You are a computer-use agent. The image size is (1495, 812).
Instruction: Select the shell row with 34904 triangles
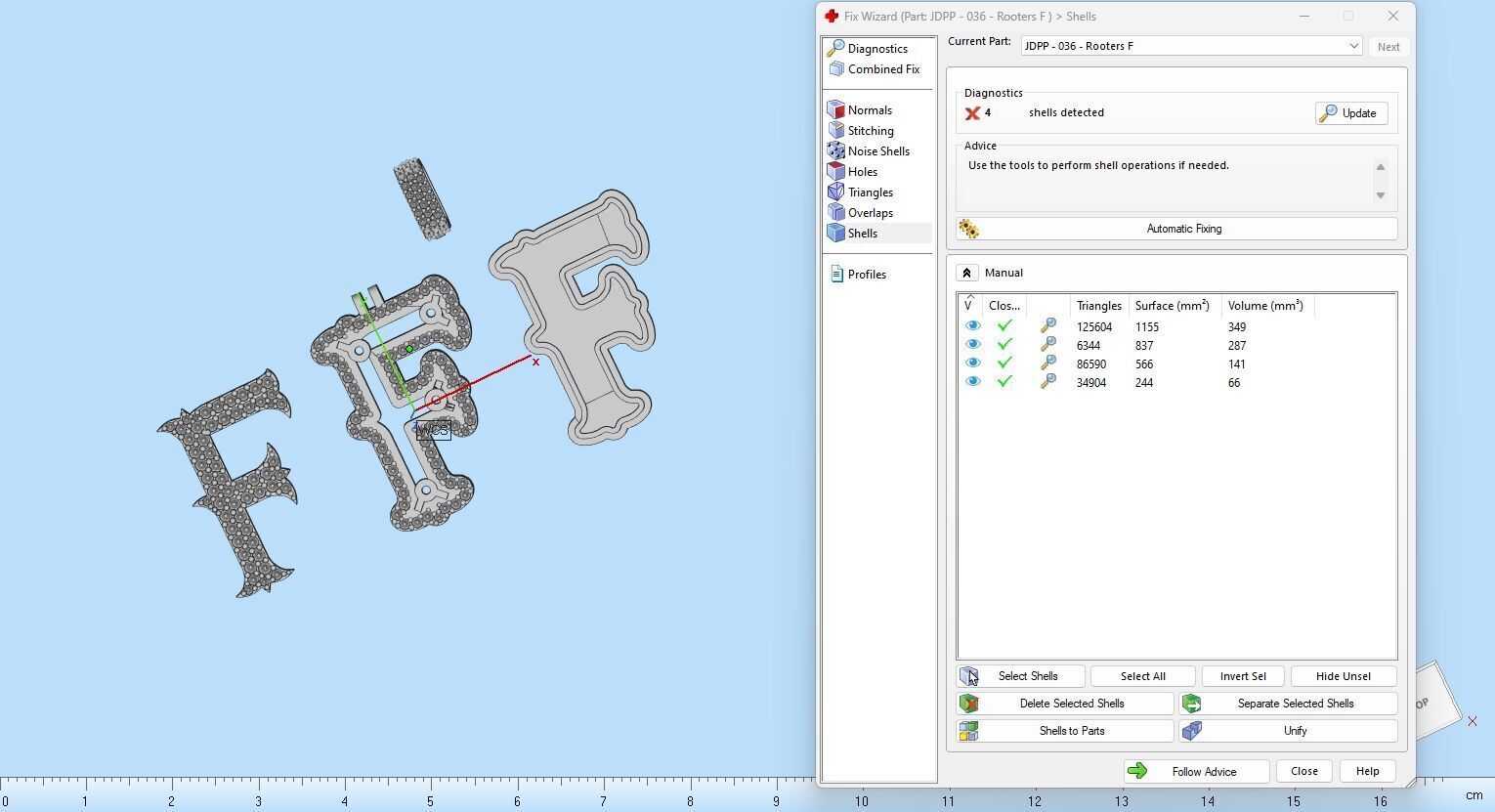pyautogui.click(x=1176, y=382)
